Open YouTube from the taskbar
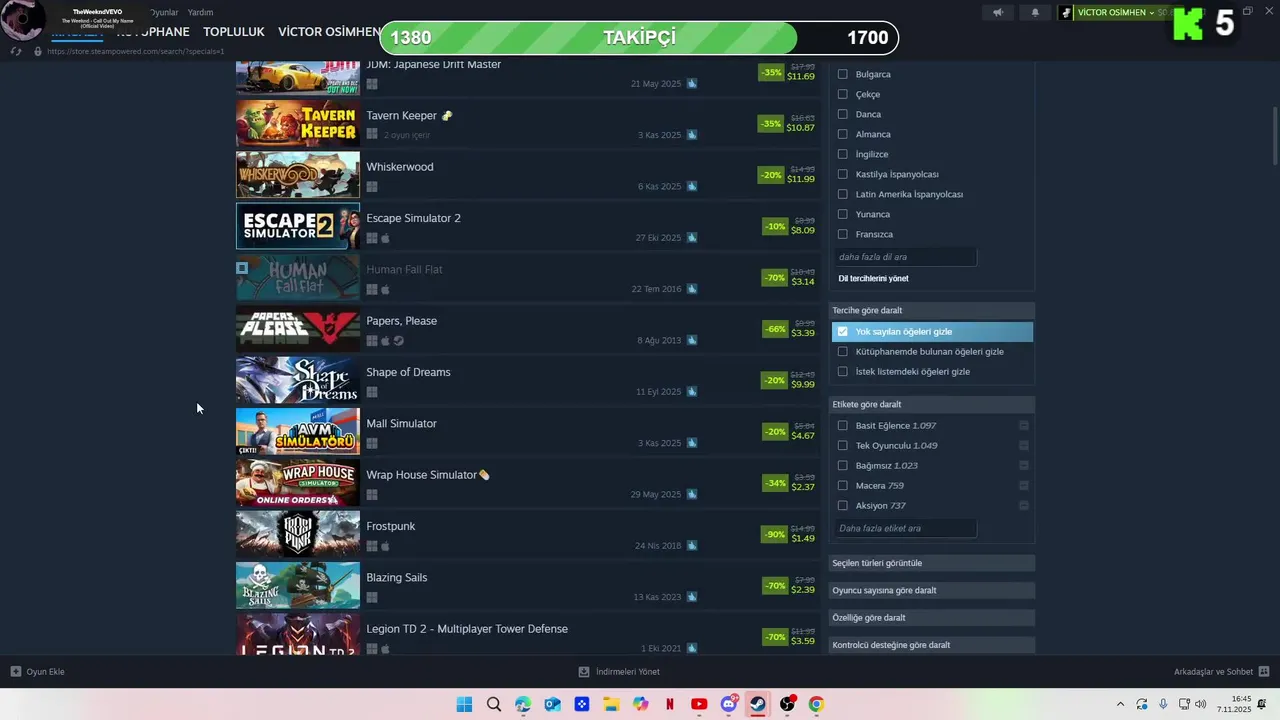1280x720 pixels. 699,704
